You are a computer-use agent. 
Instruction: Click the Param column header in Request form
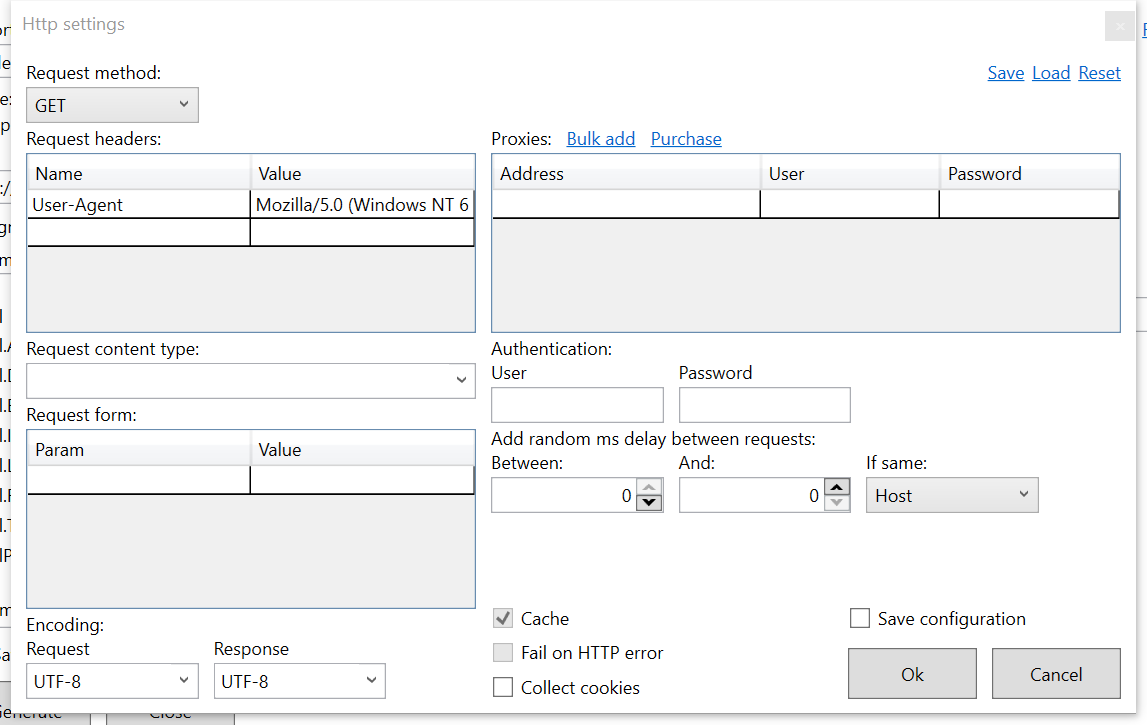point(139,449)
